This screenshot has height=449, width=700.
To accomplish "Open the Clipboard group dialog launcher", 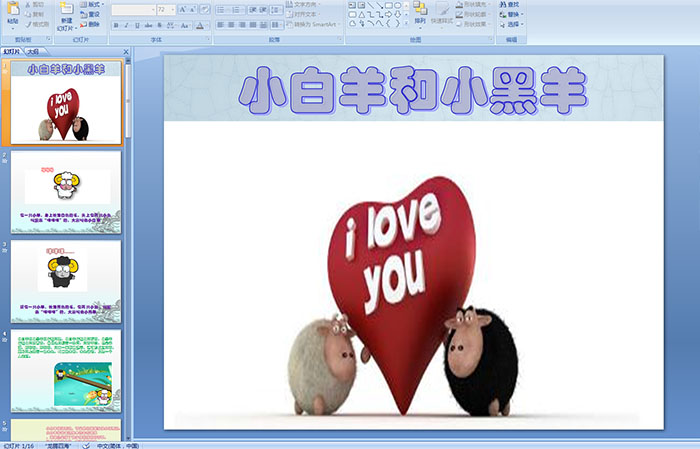I will 49,39.
